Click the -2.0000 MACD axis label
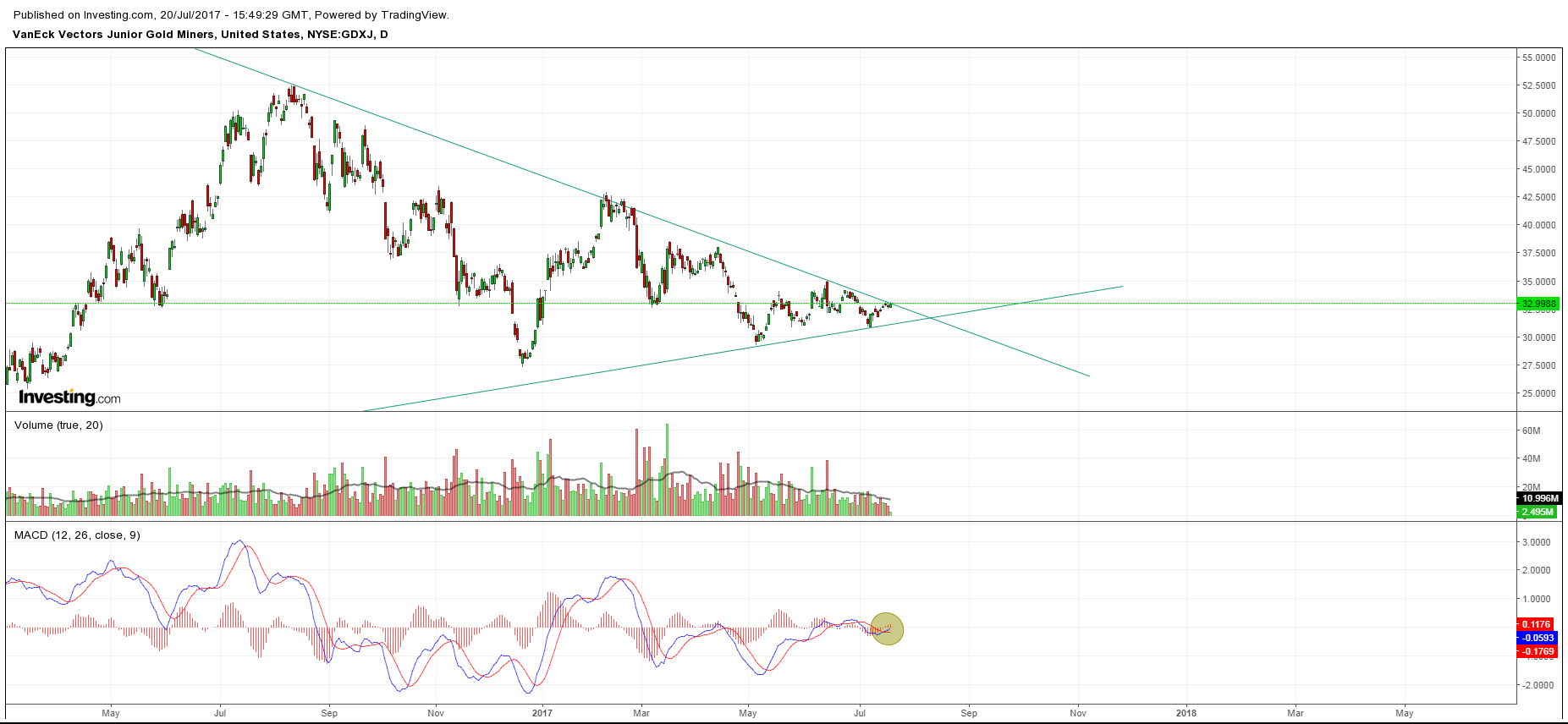1568x724 pixels. pos(1536,685)
